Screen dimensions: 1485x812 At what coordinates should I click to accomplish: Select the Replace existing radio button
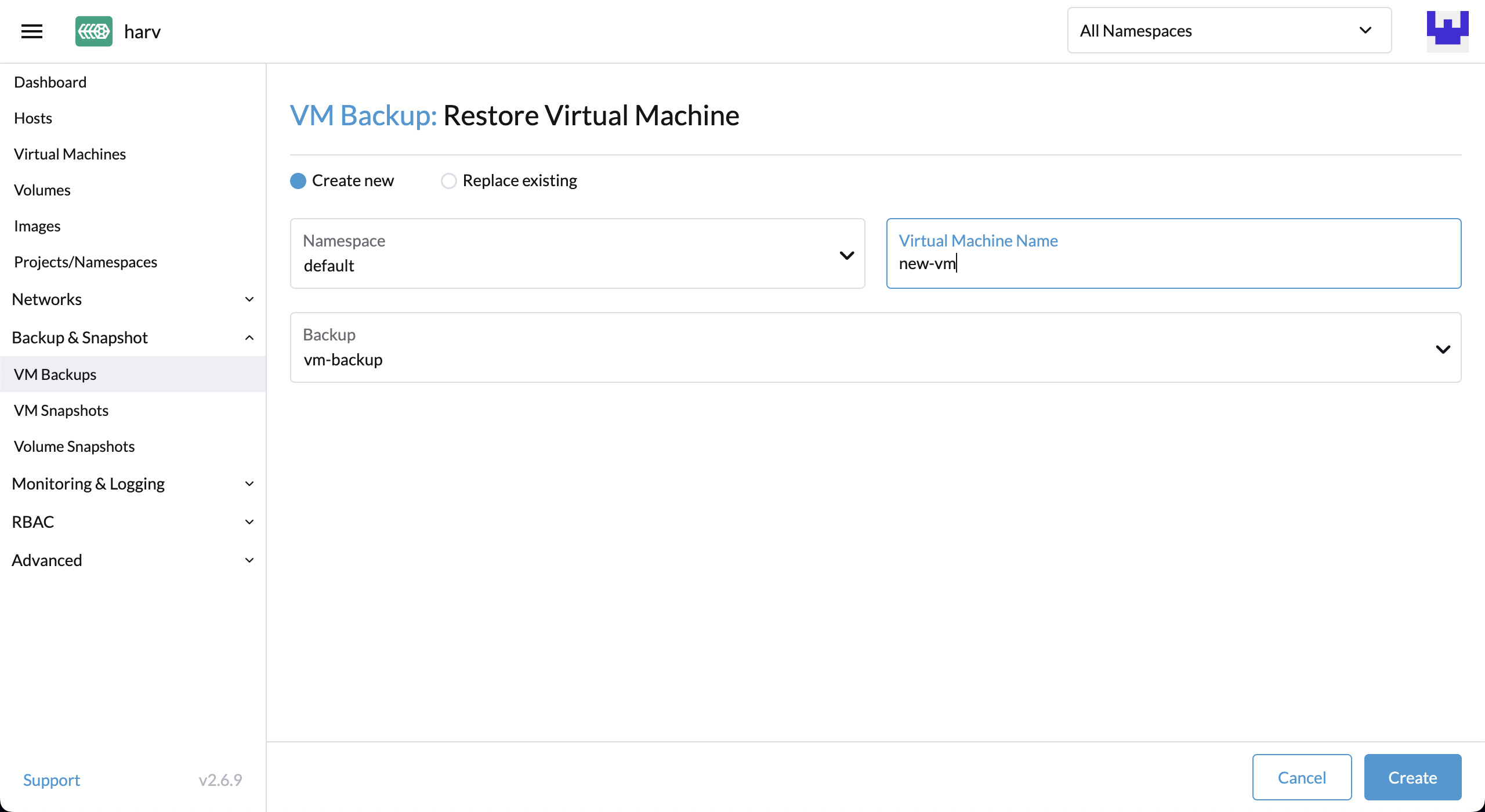point(449,181)
